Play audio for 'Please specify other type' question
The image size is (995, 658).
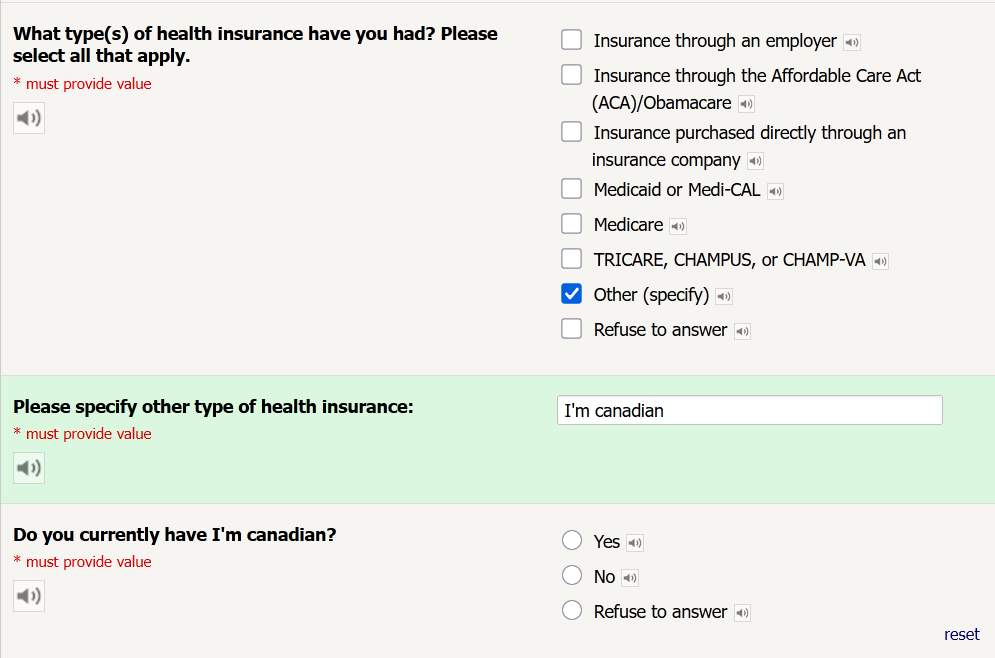(x=29, y=468)
